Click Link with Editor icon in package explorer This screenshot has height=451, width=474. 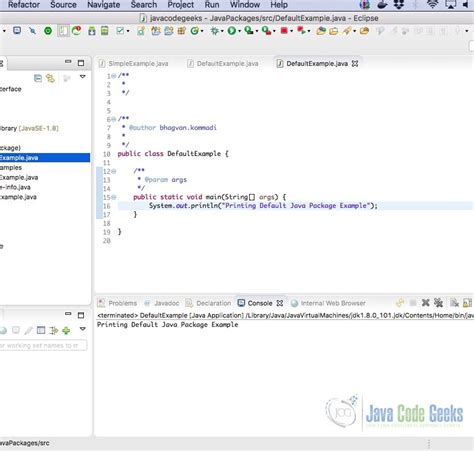[50, 78]
